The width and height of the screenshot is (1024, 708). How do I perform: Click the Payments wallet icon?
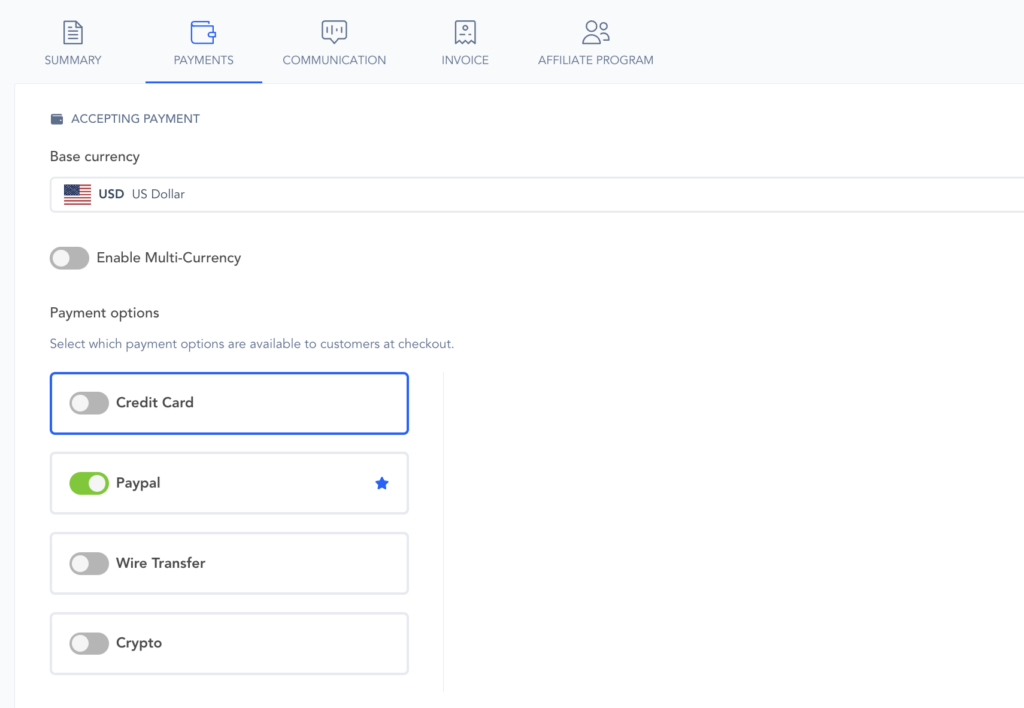[203, 32]
